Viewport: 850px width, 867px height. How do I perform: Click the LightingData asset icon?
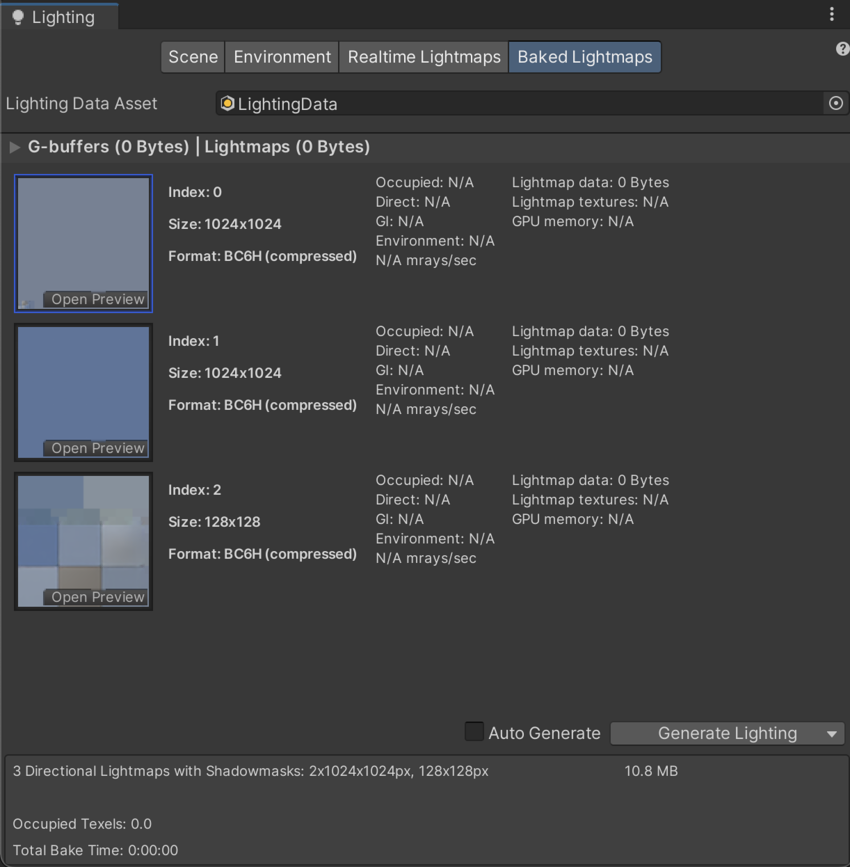pos(227,104)
